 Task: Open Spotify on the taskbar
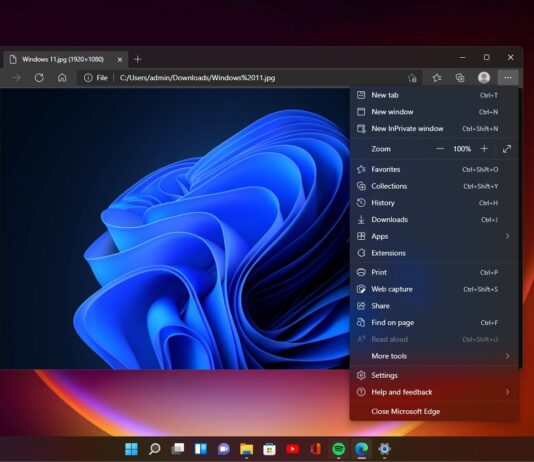pyautogui.click(x=338, y=449)
